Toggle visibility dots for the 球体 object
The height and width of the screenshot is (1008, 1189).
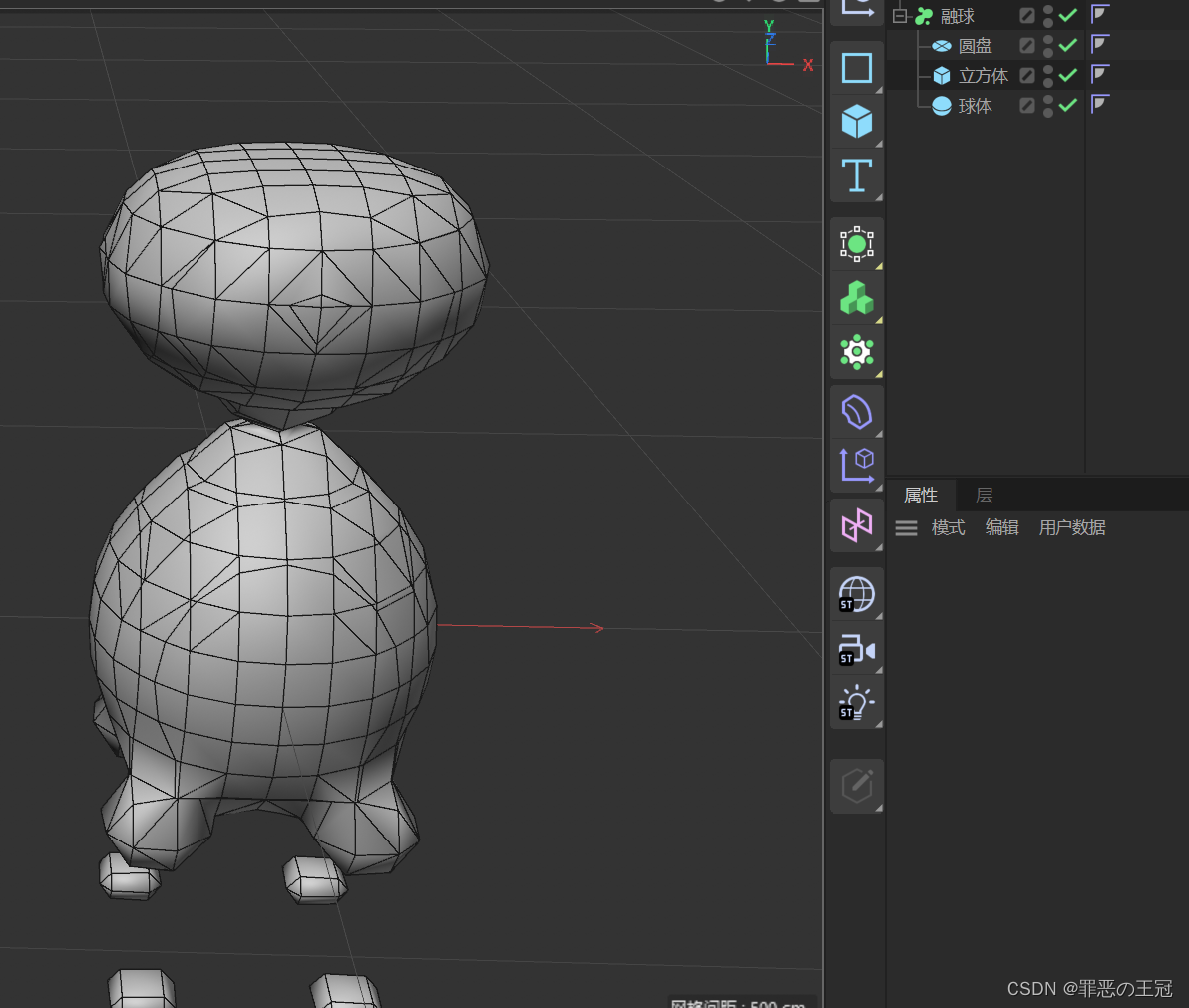tap(1048, 106)
